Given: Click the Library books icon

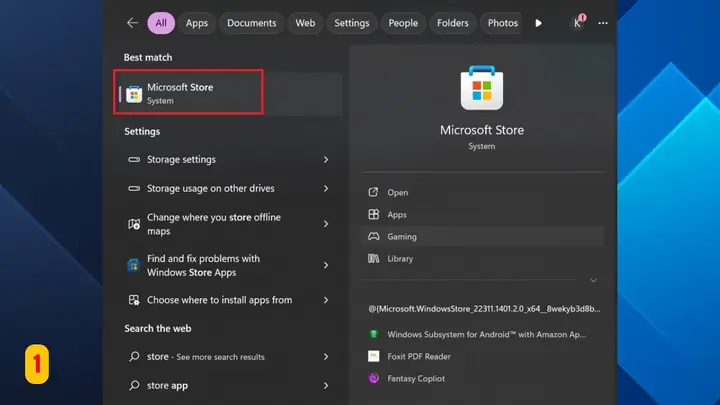Looking at the screenshot, I should (x=373, y=259).
